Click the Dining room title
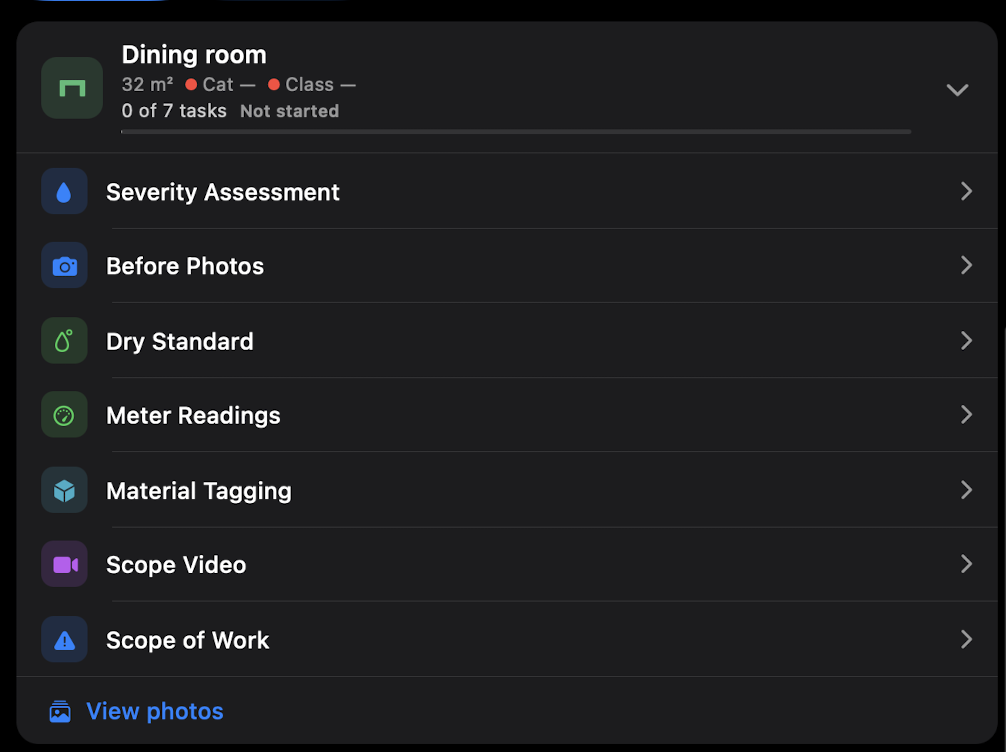1006x752 pixels. [x=194, y=55]
